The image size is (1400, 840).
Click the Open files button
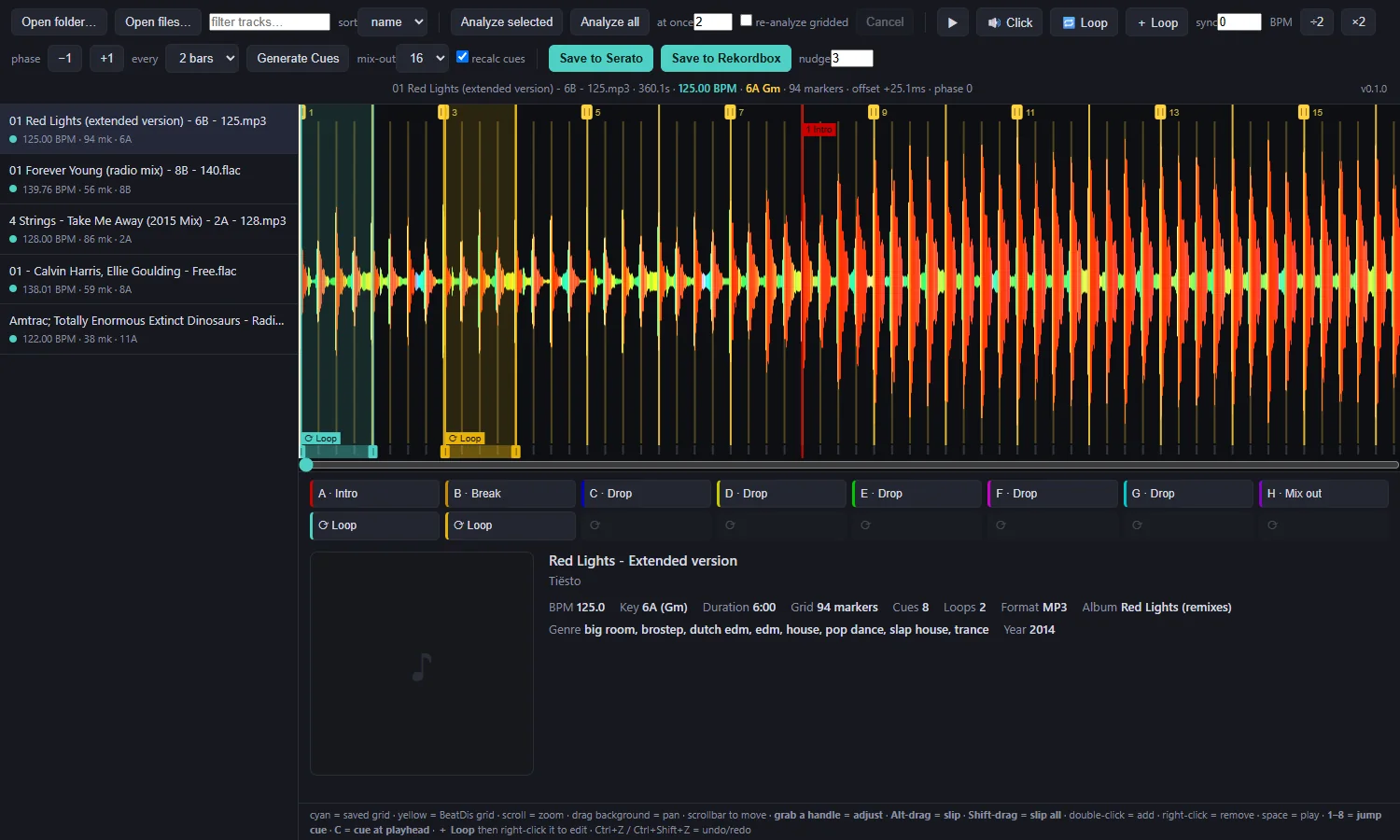point(158,21)
